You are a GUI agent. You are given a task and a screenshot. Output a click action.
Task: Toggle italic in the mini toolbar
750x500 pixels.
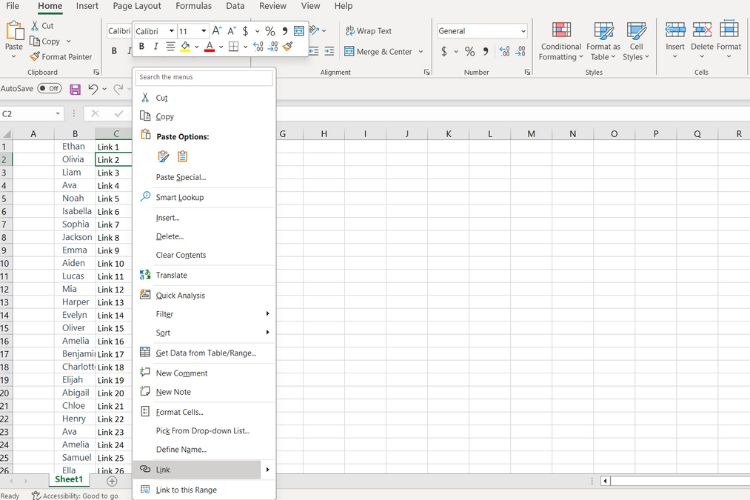[155, 46]
